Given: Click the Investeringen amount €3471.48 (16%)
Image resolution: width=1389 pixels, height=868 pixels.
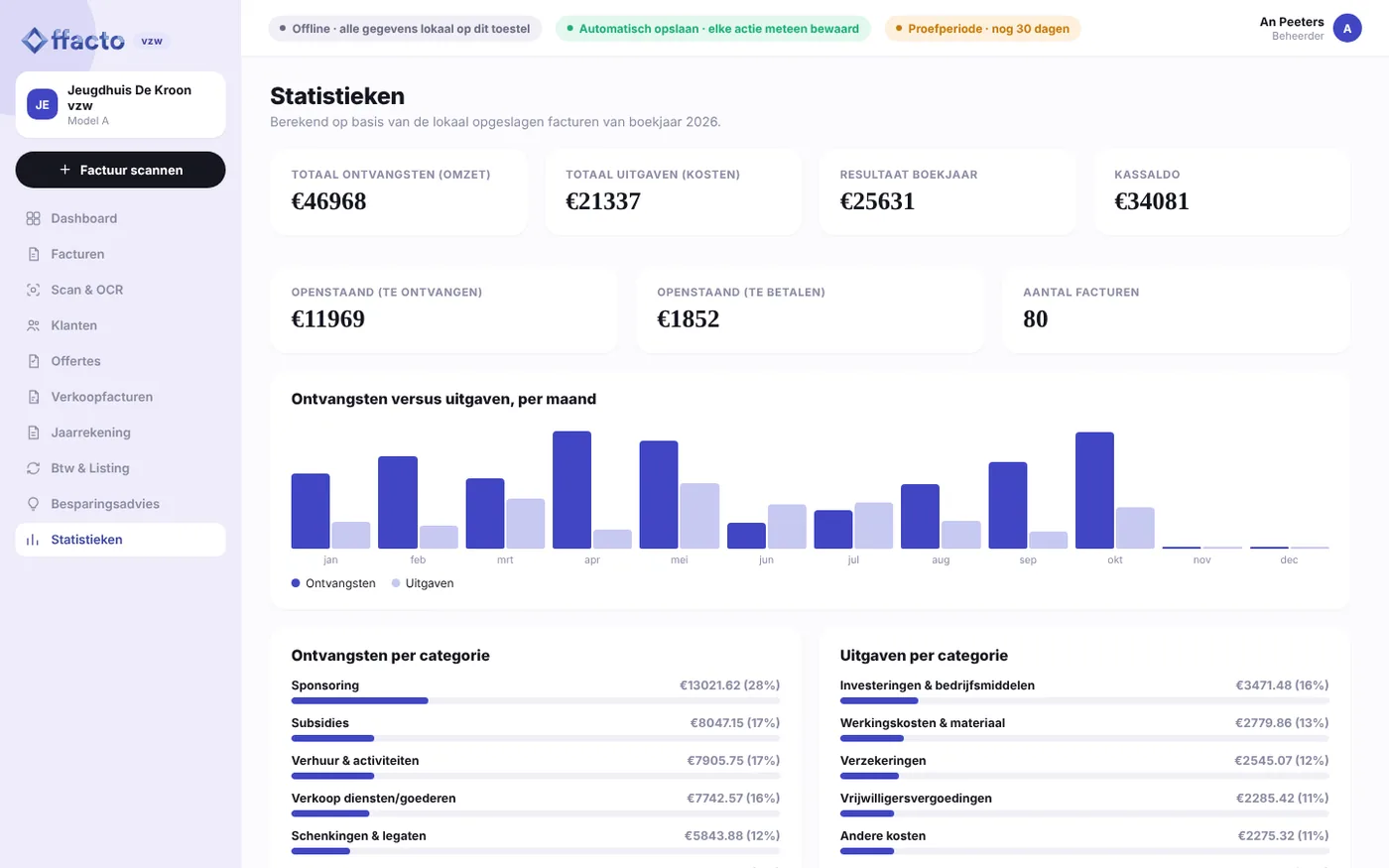Looking at the screenshot, I should [1282, 685].
